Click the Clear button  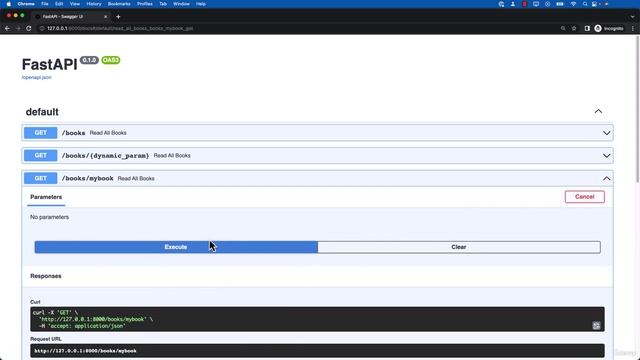pyautogui.click(x=459, y=247)
